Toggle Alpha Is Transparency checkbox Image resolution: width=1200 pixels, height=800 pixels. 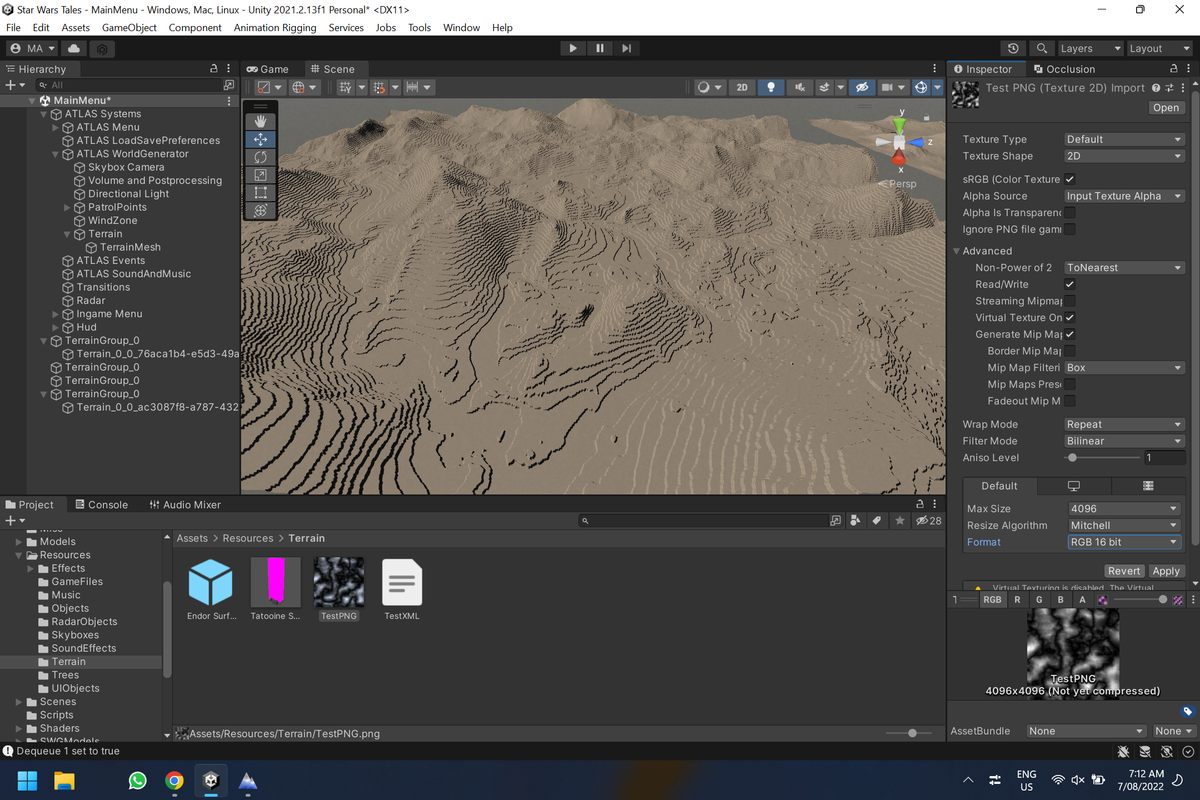tap(1070, 212)
